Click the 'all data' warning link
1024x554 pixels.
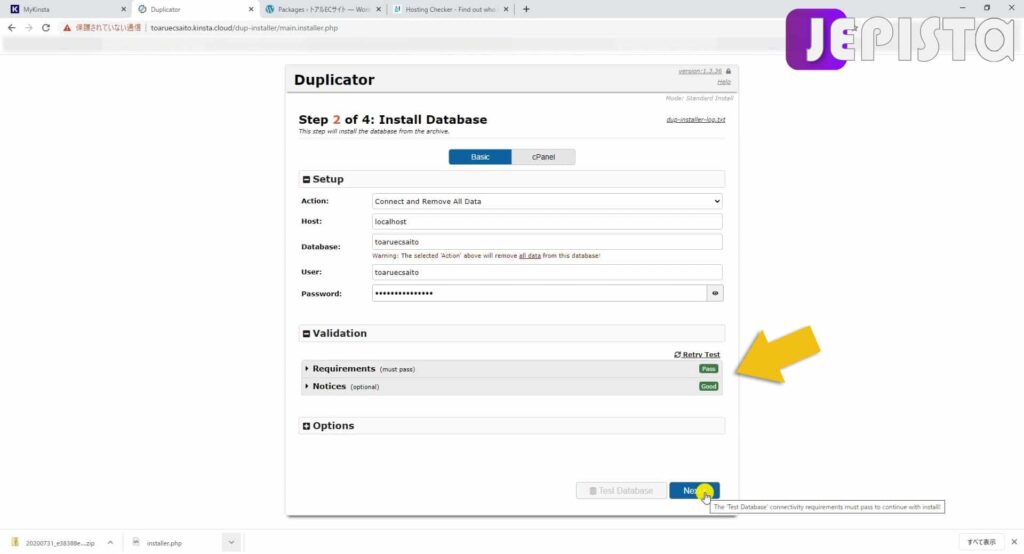[x=530, y=256]
